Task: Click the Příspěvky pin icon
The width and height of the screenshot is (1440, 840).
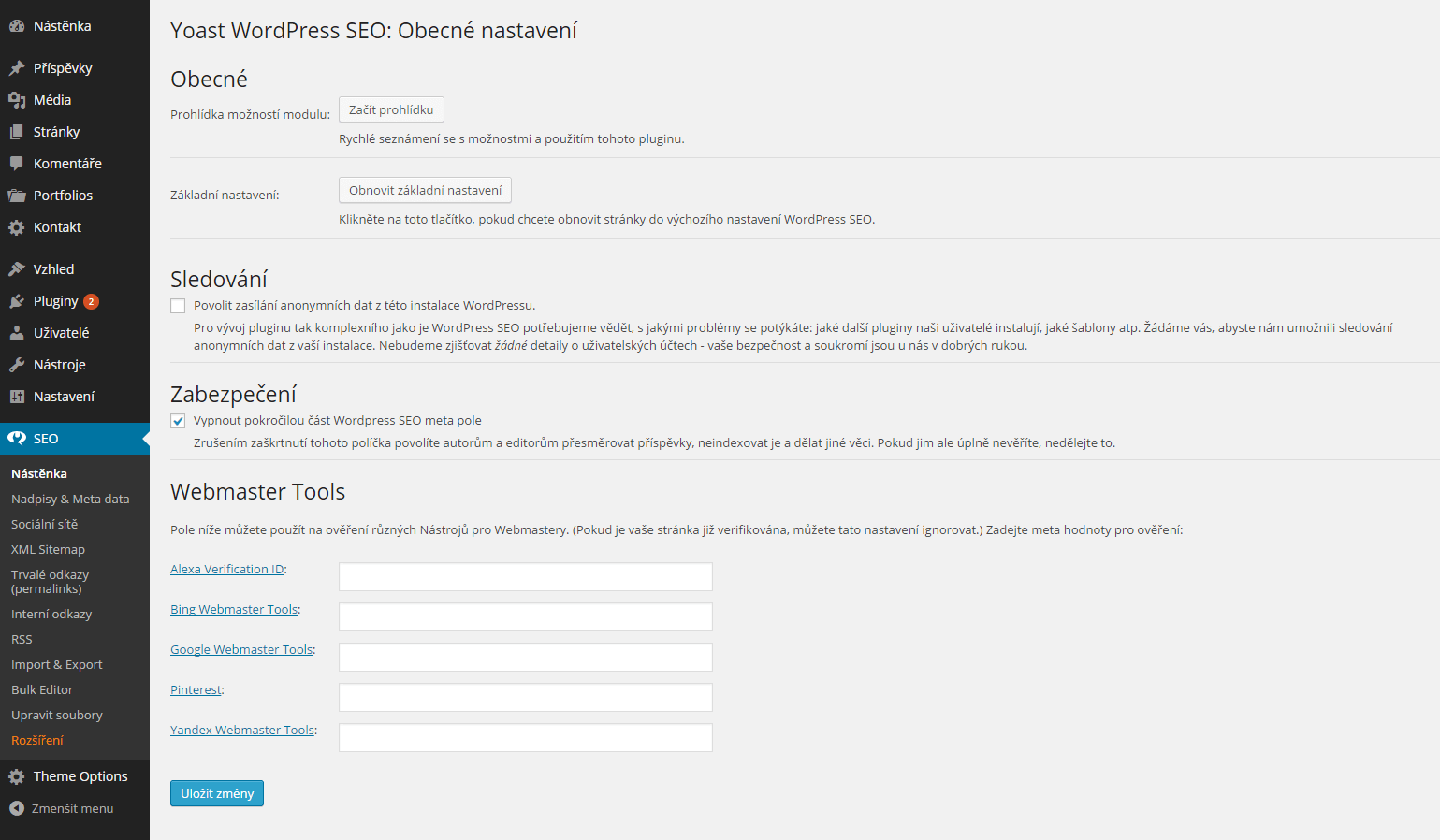Action: 17,68
